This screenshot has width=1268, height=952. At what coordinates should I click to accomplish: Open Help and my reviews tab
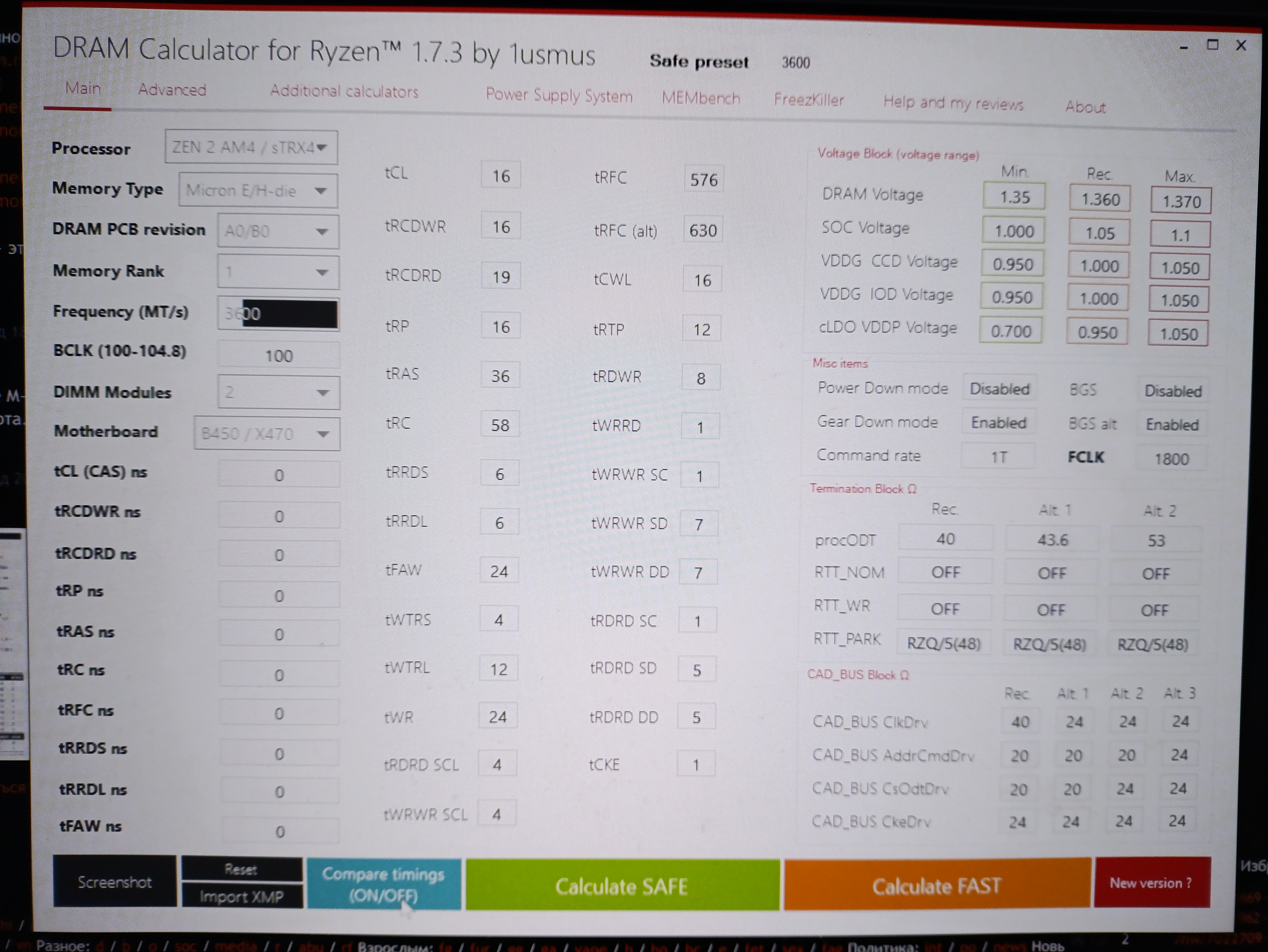tap(953, 103)
